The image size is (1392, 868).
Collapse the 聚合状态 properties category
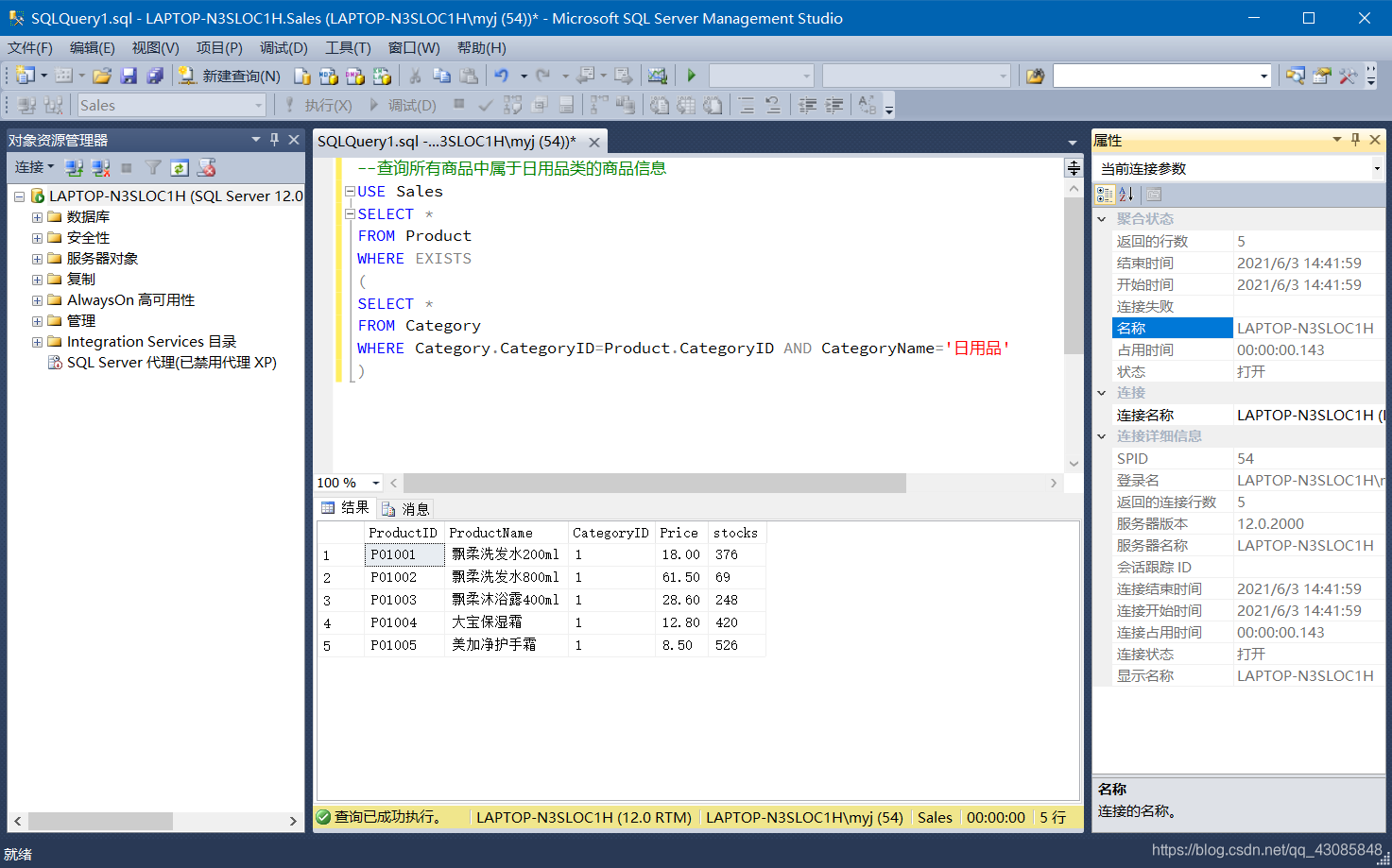point(1102,219)
